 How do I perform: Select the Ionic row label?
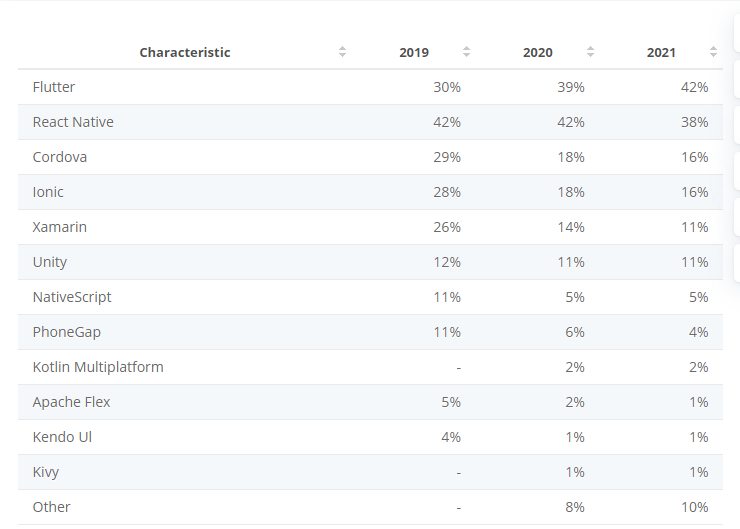tap(48, 192)
